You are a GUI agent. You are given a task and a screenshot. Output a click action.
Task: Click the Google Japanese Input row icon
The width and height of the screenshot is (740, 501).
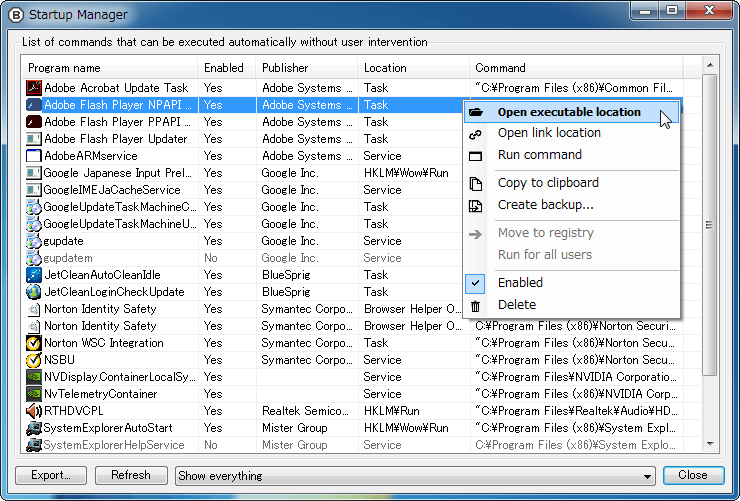point(34,173)
